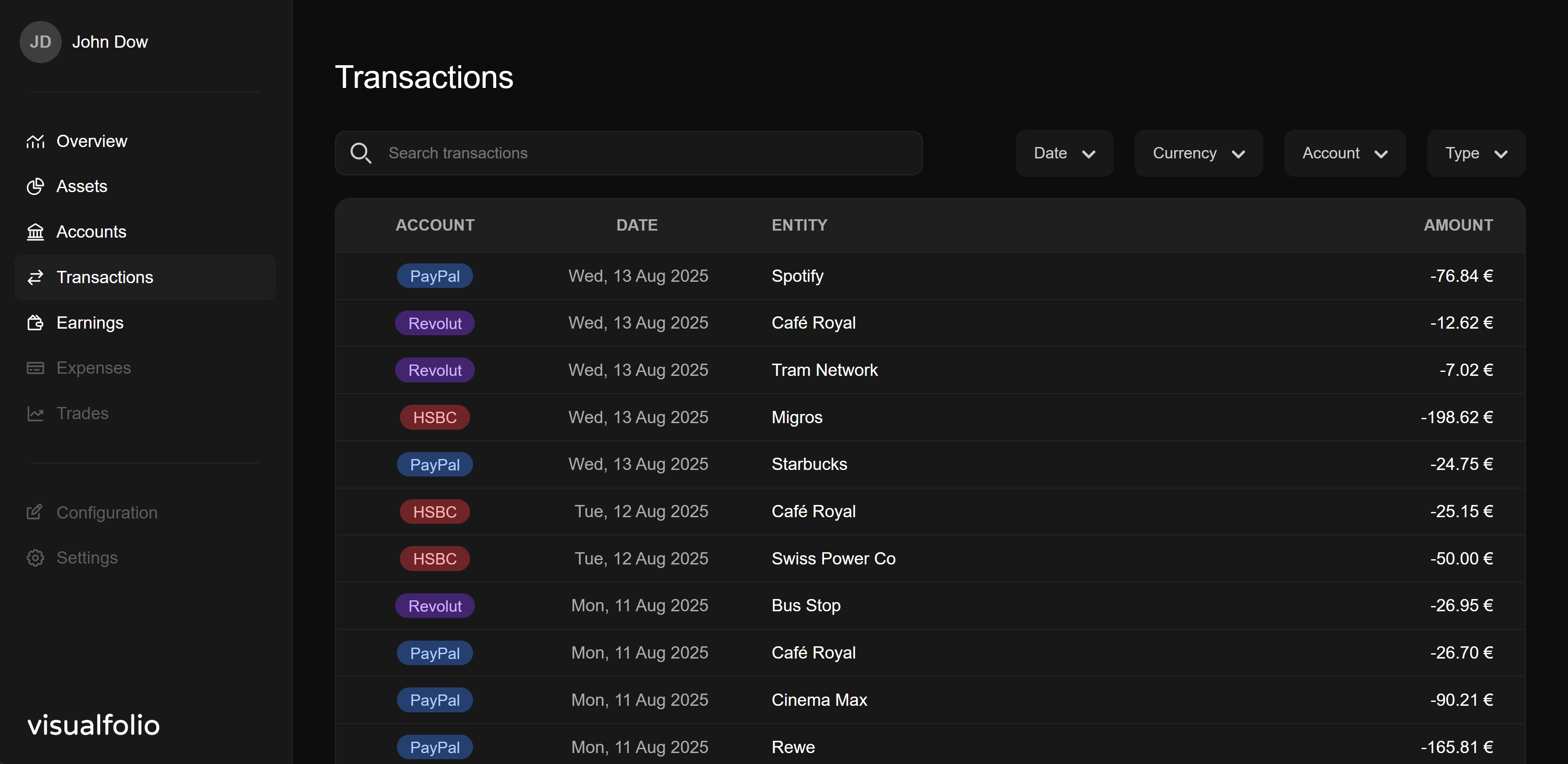Switch to the Earnings section

tap(90, 322)
